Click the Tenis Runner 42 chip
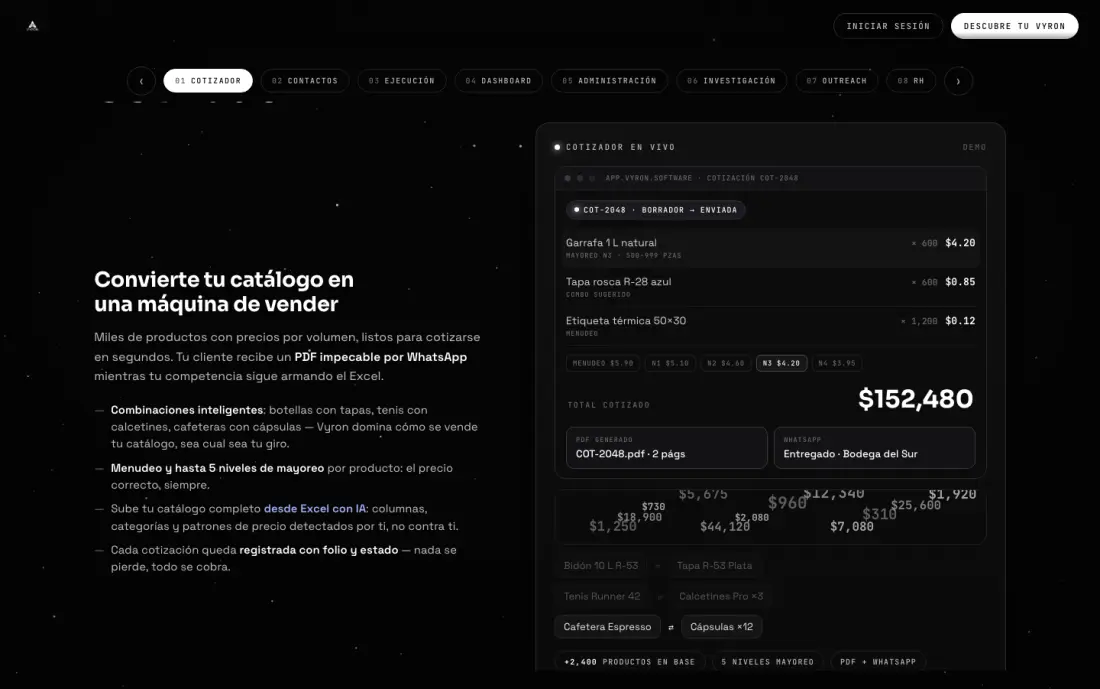This screenshot has height=689, width=1100. pos(602,596)
